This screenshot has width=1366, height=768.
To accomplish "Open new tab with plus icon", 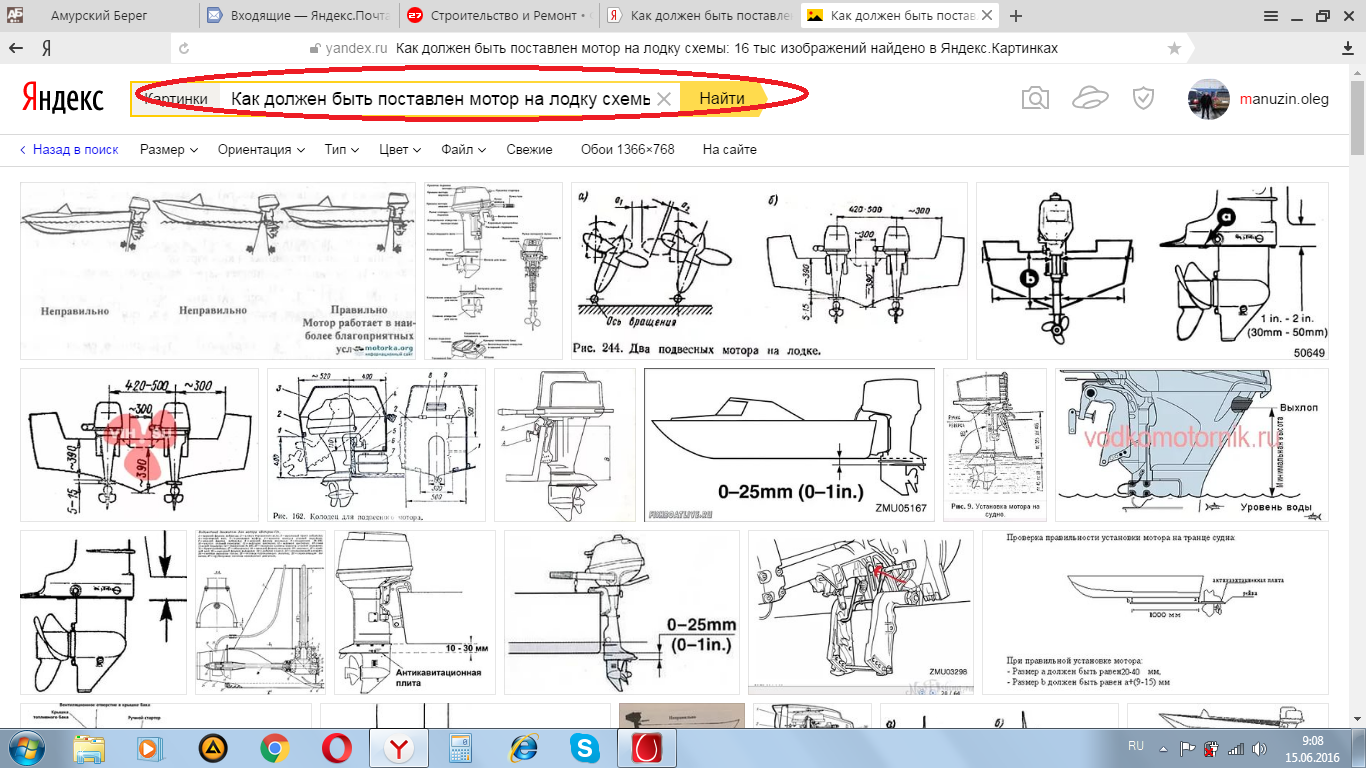I will click(x=1016, y=16).
